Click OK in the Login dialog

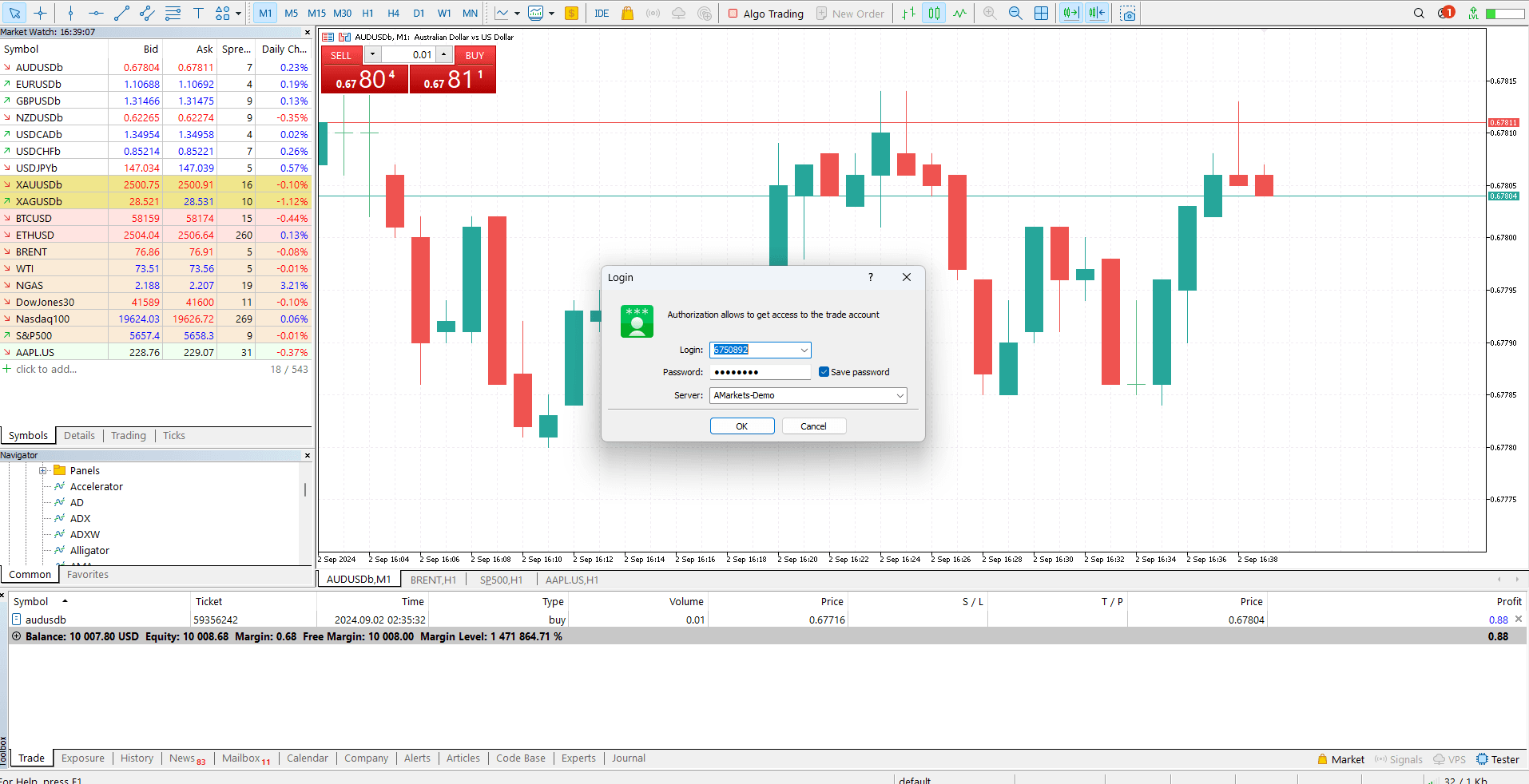pos(742,426)
